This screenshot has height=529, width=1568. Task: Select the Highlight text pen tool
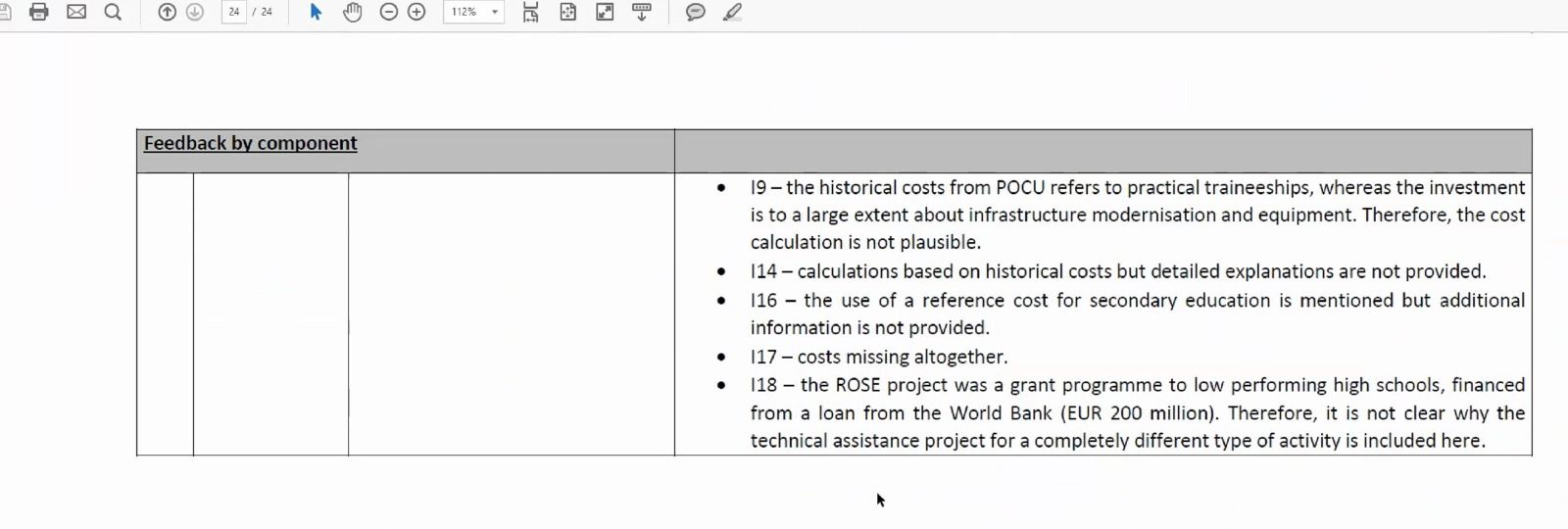point(732,12)
